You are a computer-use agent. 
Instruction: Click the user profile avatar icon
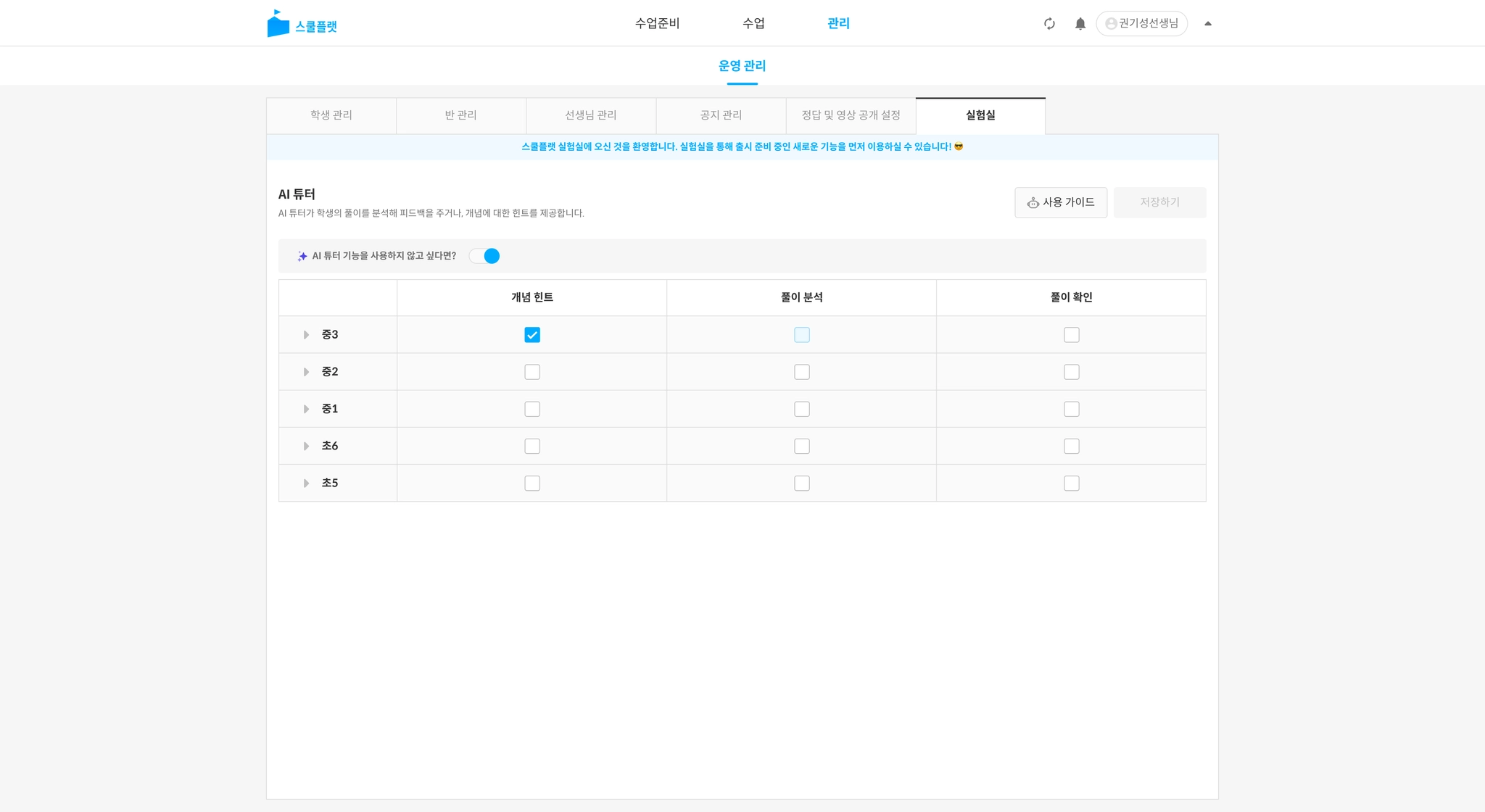click(x=1111, y=24)
